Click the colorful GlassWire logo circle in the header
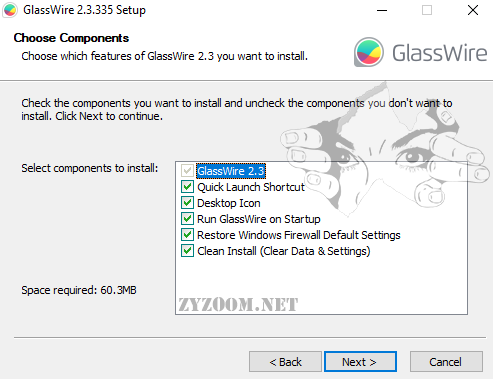The image size is (496, 382). pyautogui.click(x=369, y=52)
